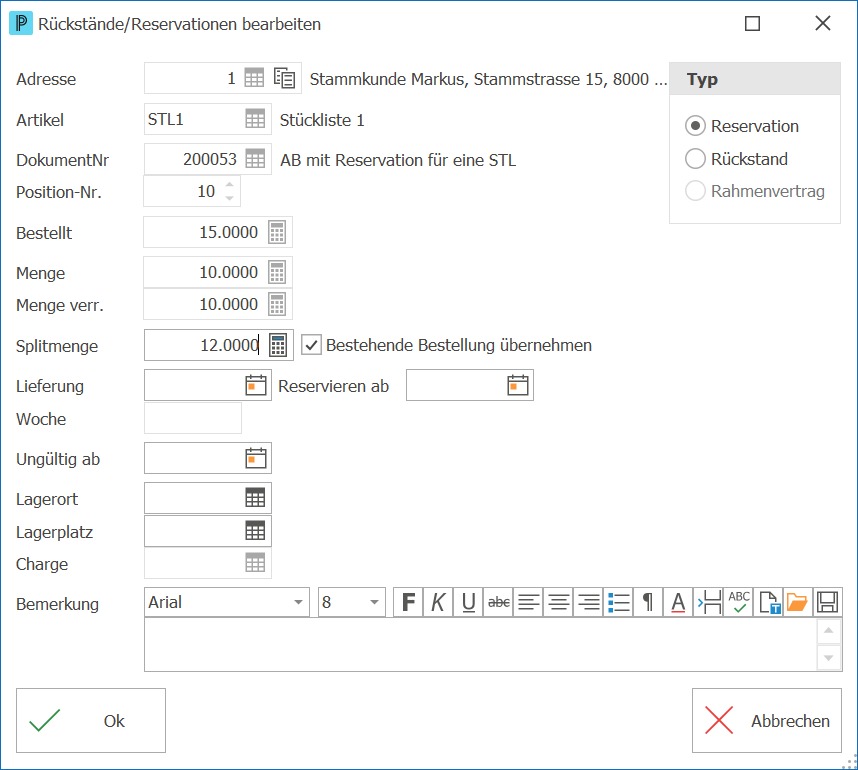The image size is (858, 770).
Task: Open calculator for Menge verr. field
Action: (x=277, y=304)
